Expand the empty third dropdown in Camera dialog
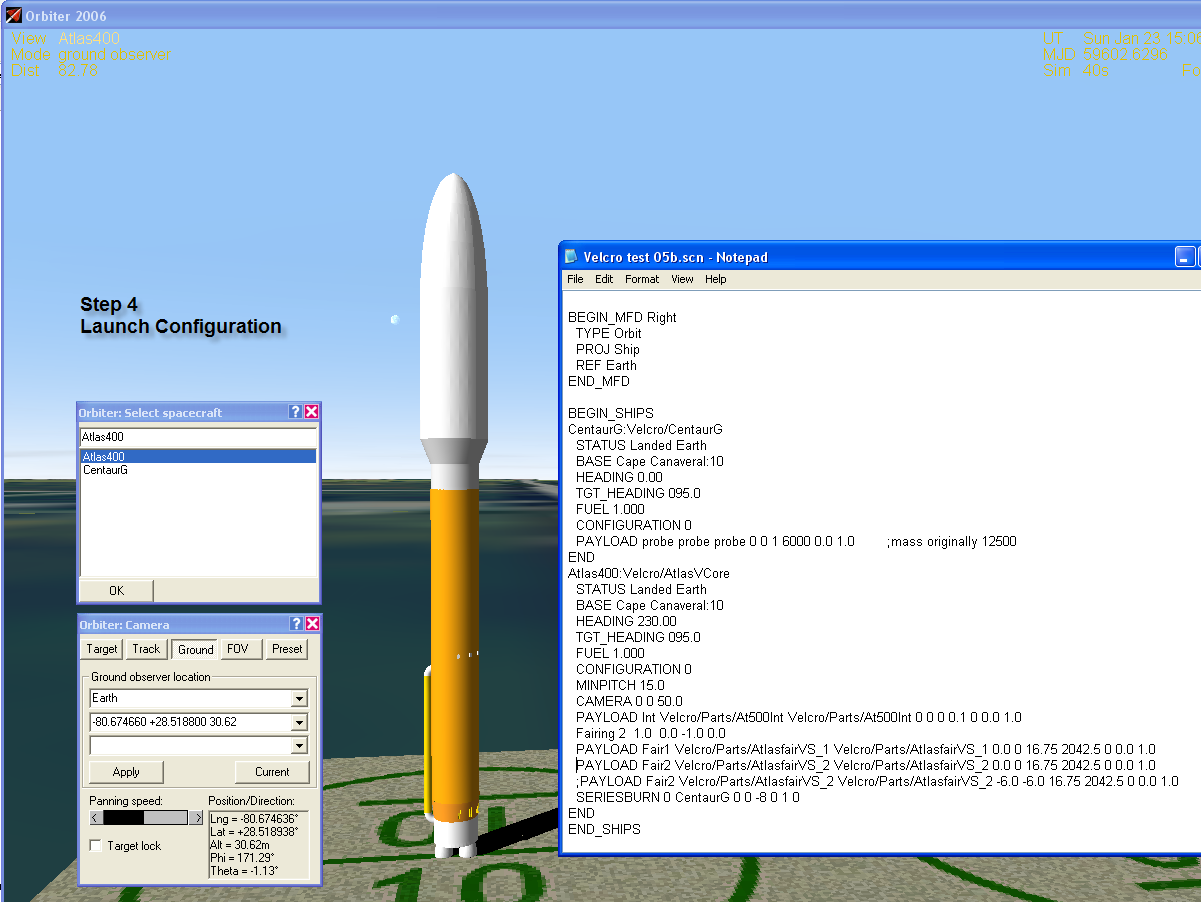 coord(299,746)
